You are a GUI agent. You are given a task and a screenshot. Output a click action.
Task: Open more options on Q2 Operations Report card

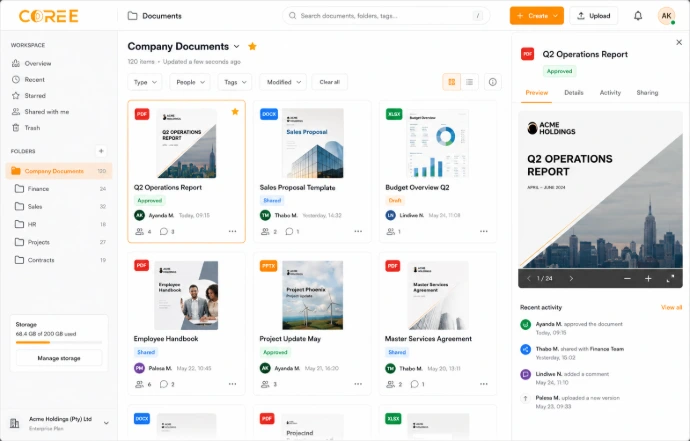232,231
